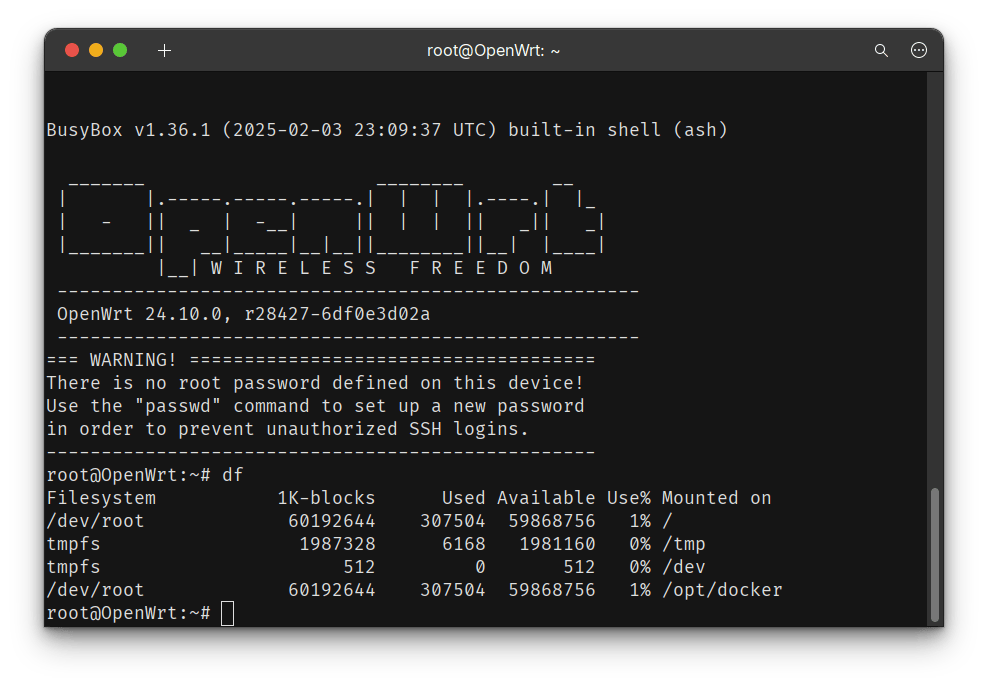The height and width of the screenshot is (687, 988).
Task: Click the /dev mount point
Action: coord(684,567)
